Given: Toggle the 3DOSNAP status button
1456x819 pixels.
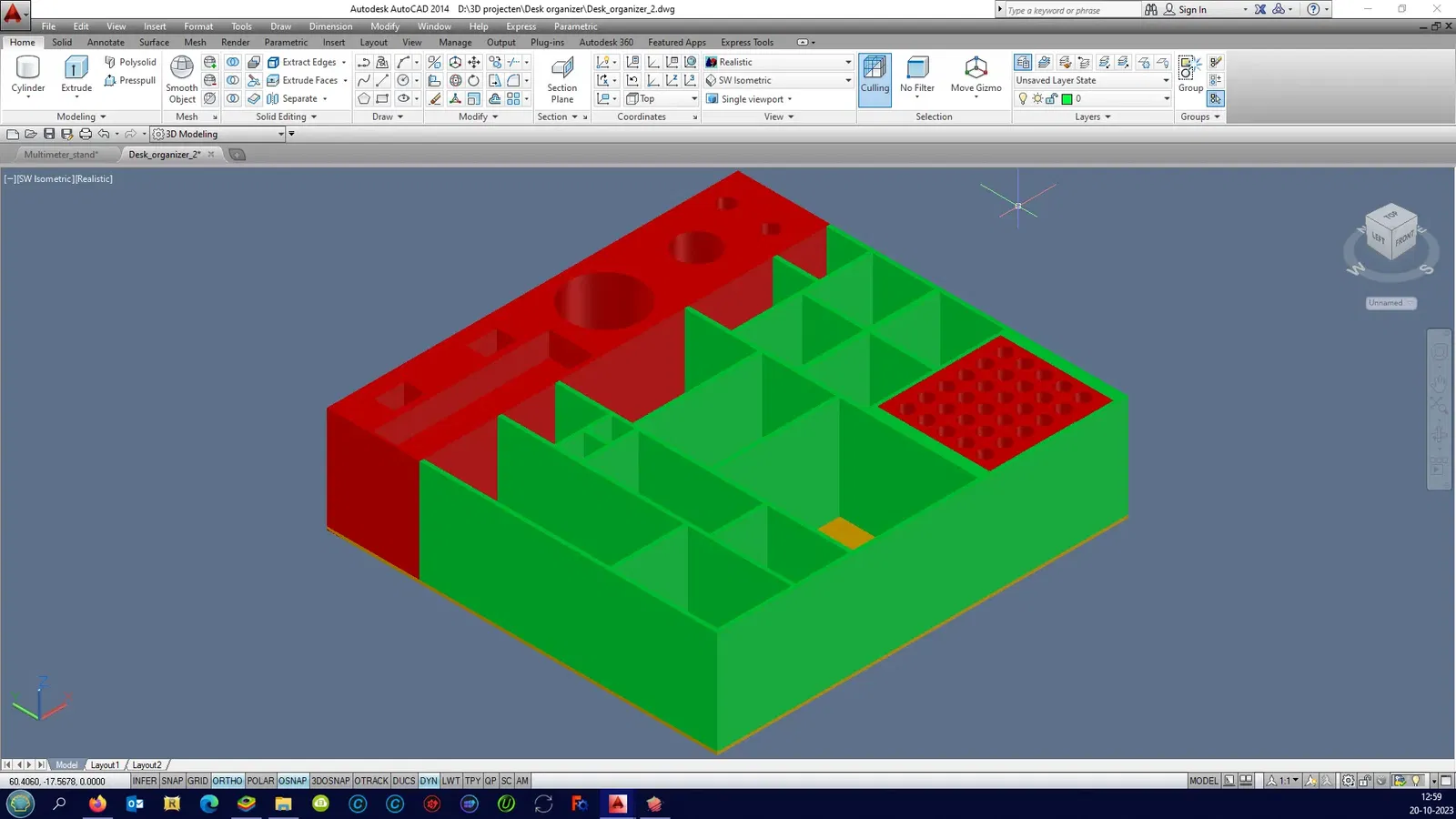Looking at the screenshot, I should pos(330,781).
